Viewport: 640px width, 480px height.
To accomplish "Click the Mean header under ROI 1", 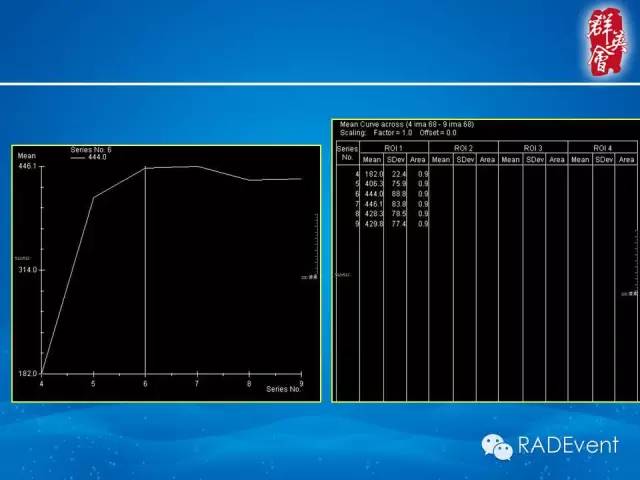I will [372, 159].
